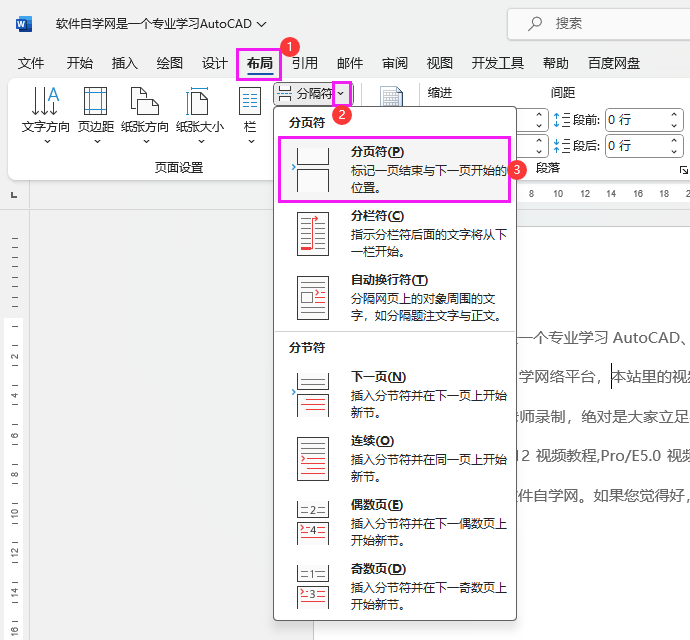This screenshot has width=690, height=640.
Task: Click the document text 本站里的视
Action: pyautogui.click(x=651, y=377)
